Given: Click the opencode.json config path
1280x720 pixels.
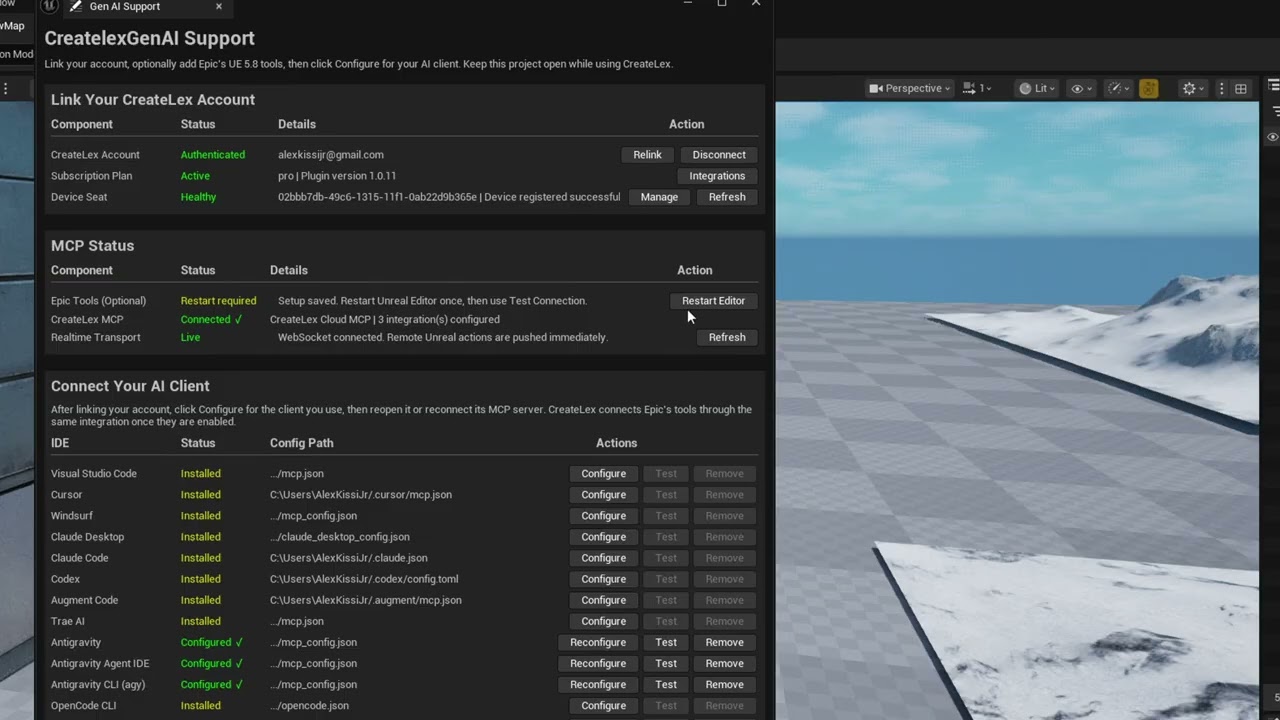Looking at the screenshot, I should click(310, 706).
